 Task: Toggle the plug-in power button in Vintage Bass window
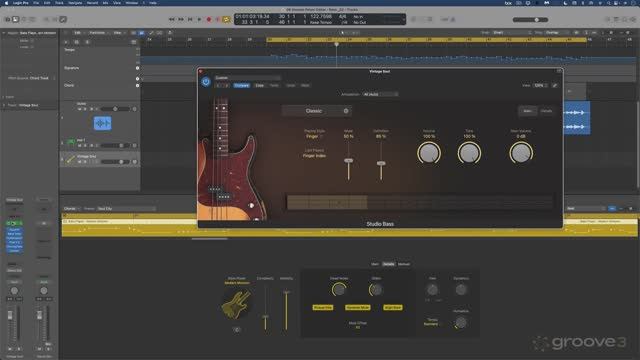click(206, 82)
